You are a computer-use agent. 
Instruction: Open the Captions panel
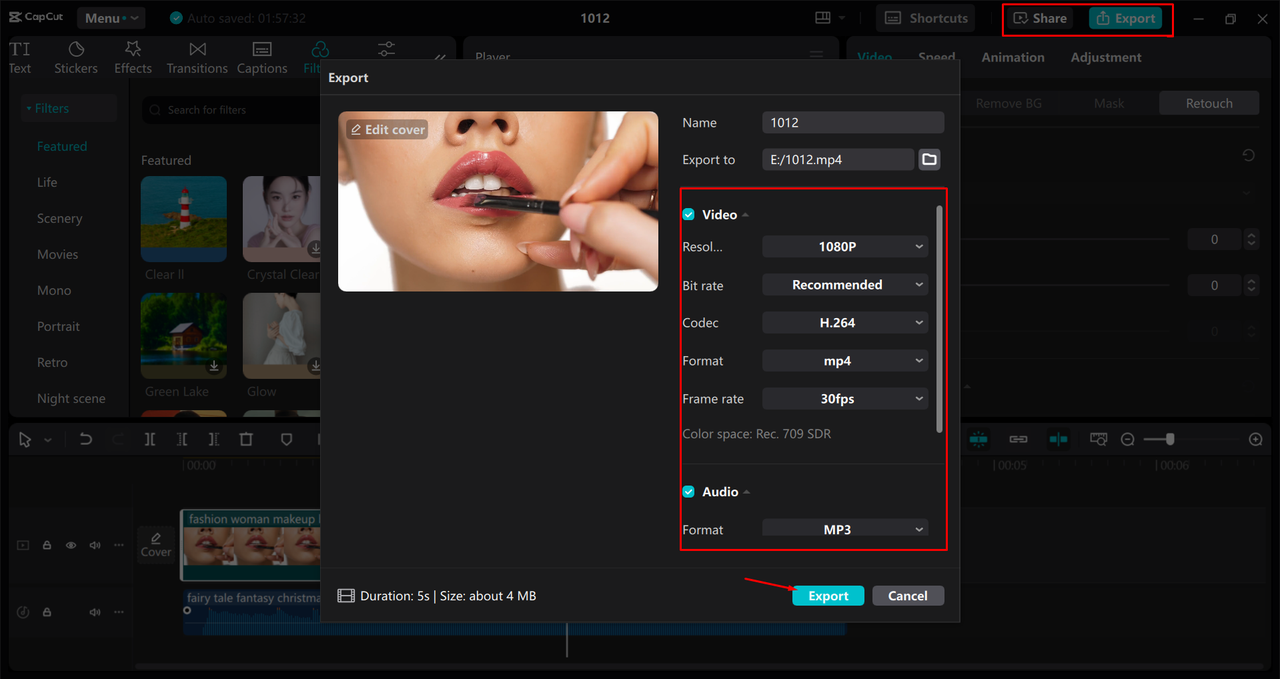[262, 58]
